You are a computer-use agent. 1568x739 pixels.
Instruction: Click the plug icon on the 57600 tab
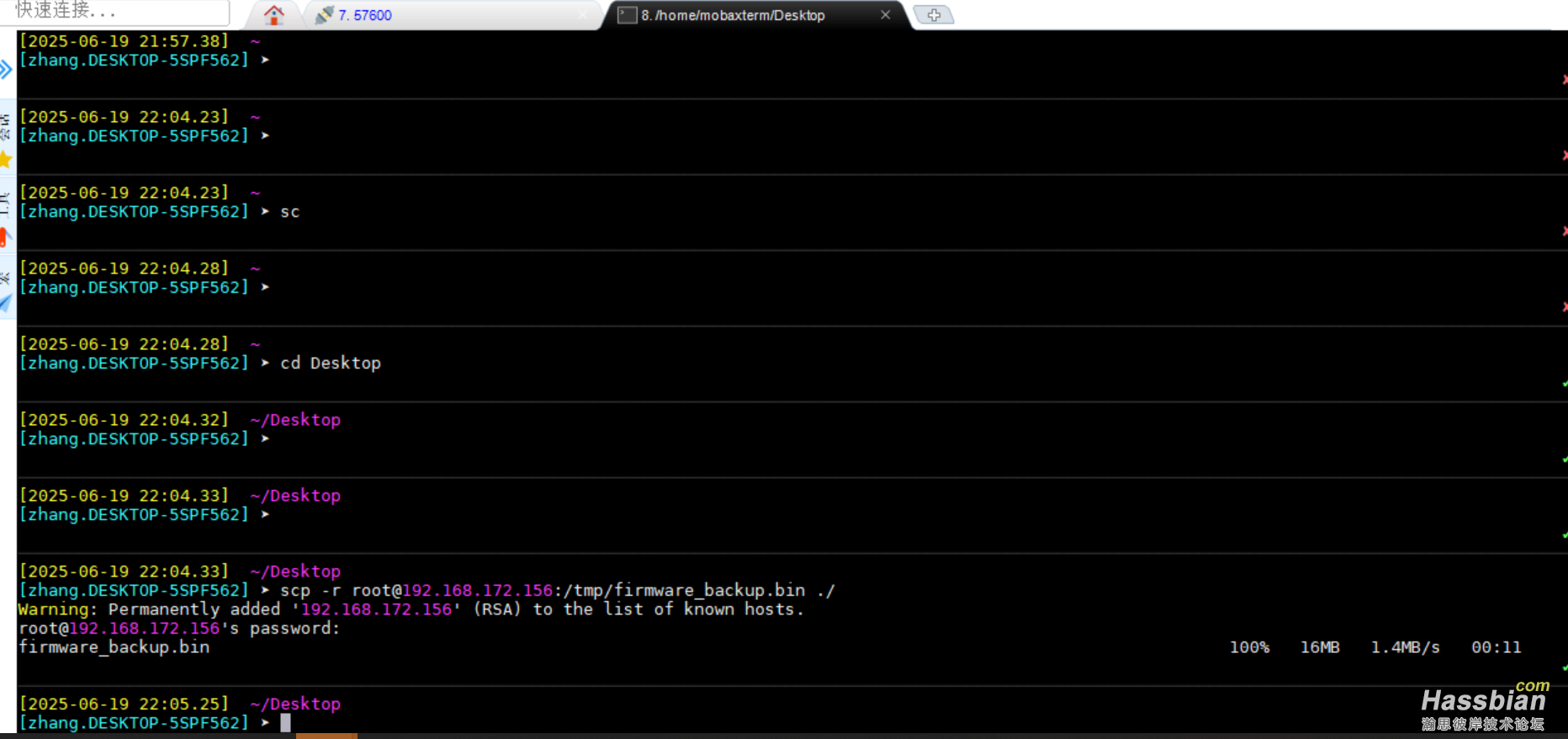[324, 15]
